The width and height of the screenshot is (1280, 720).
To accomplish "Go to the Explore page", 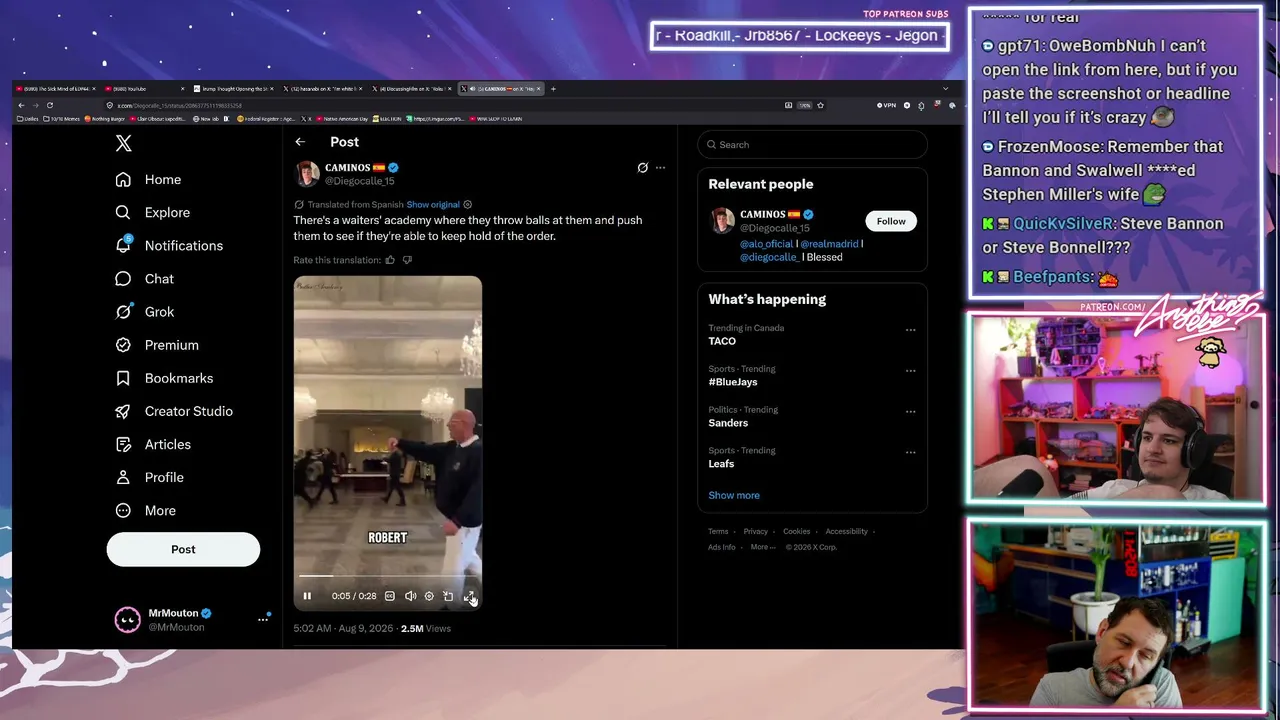I will click(x=152, y=213).
